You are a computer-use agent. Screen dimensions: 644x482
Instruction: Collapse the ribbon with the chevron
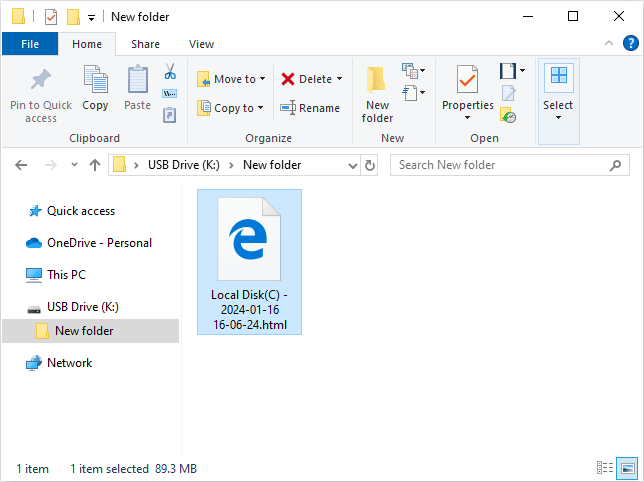point(608,43)
